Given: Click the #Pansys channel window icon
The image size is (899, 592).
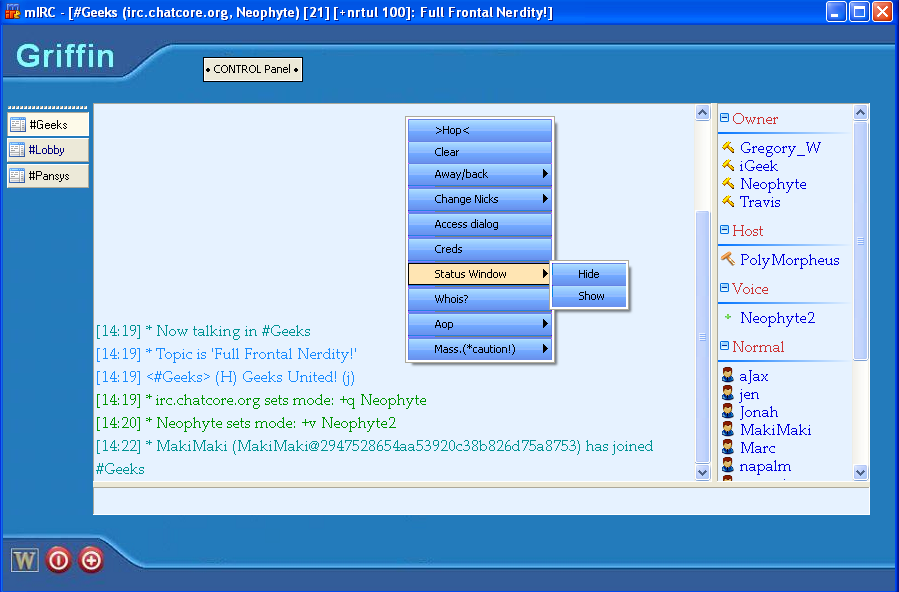Looking at the screenshot, I should click(x=18, y=175).
